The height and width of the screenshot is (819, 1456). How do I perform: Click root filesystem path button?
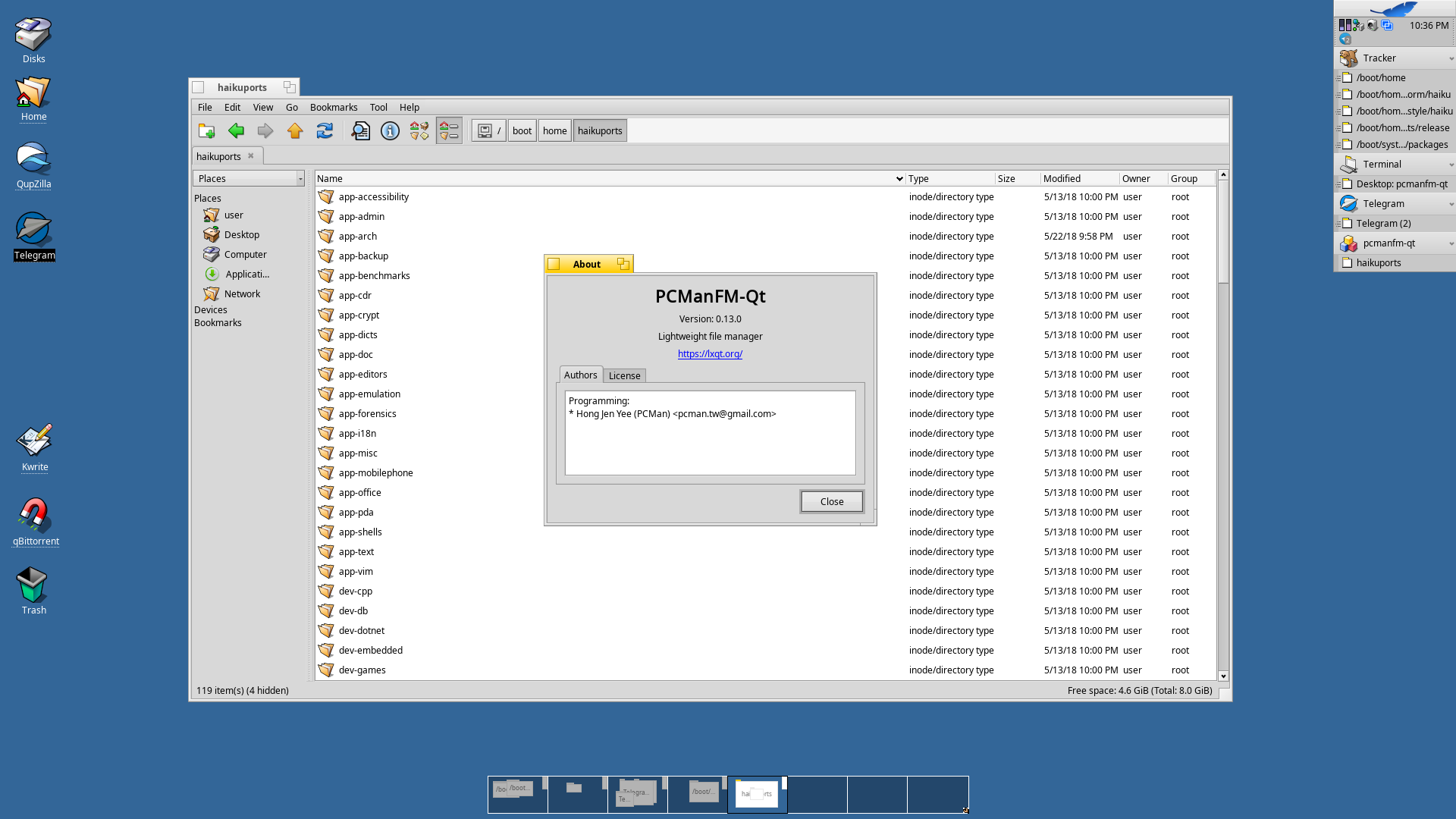tap(489, 130)
